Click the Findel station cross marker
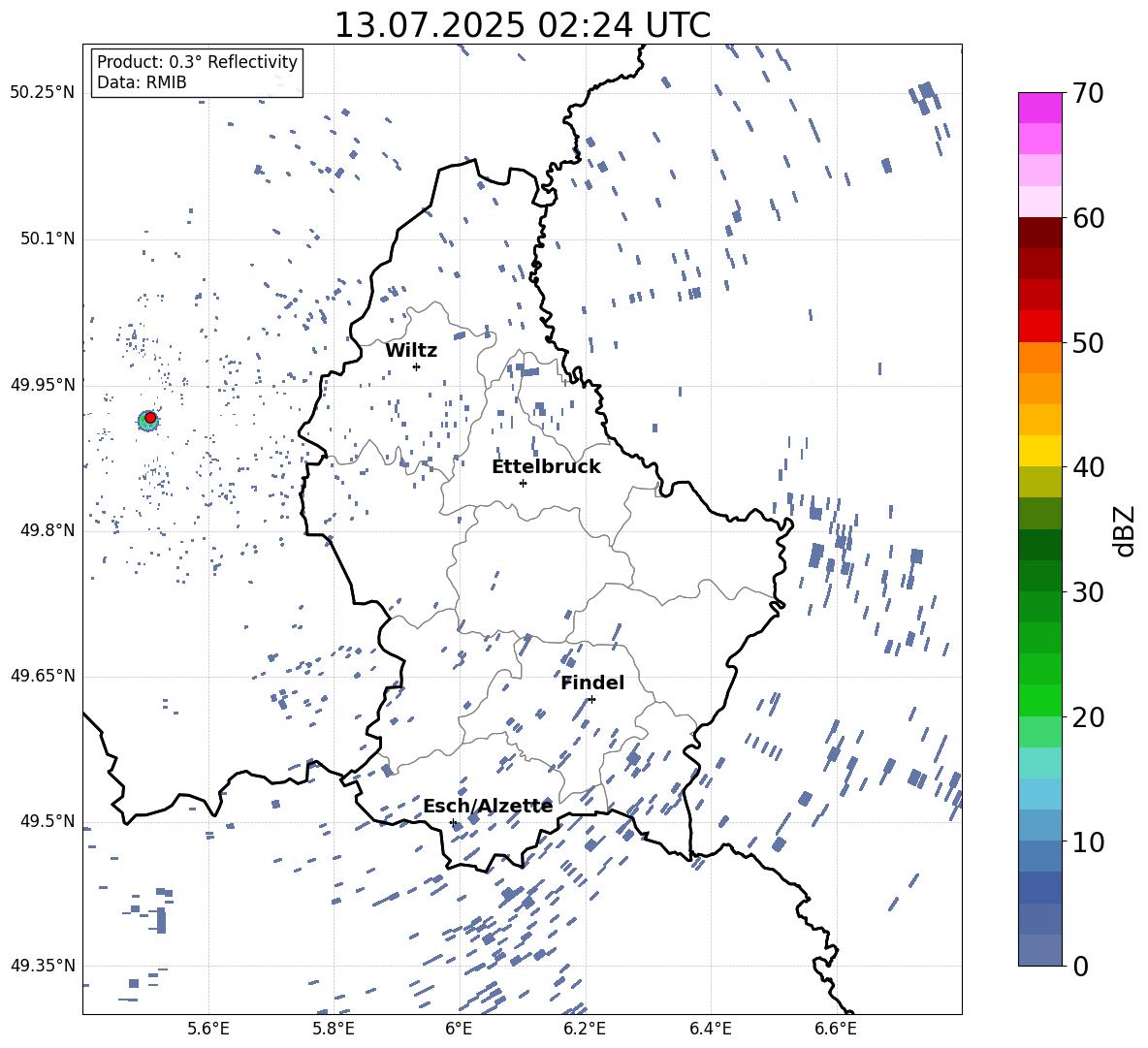Image resolution: width=1148 pixels, height=1048 pixels. coord(591,700)
